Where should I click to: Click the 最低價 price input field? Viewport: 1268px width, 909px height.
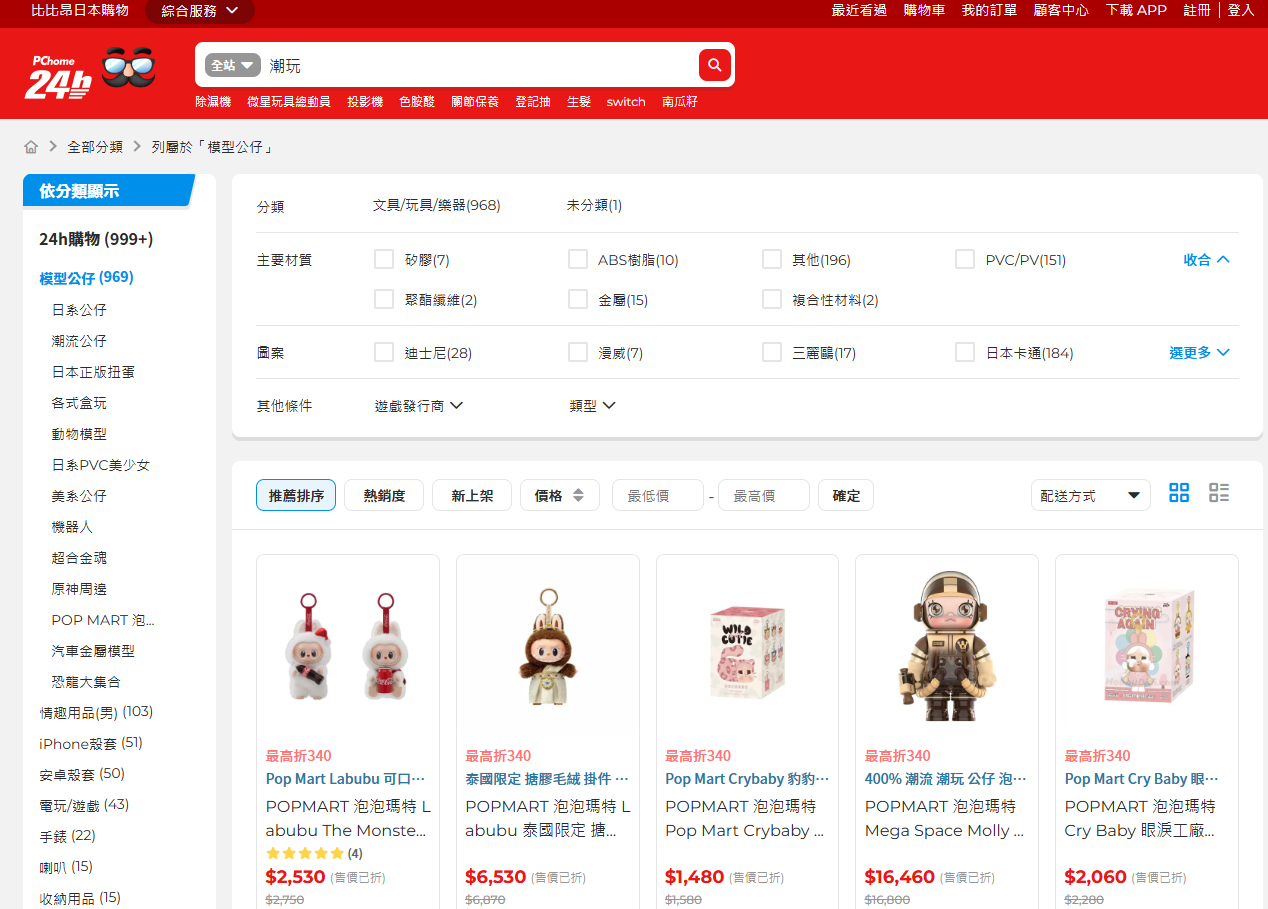click(657, 495)
